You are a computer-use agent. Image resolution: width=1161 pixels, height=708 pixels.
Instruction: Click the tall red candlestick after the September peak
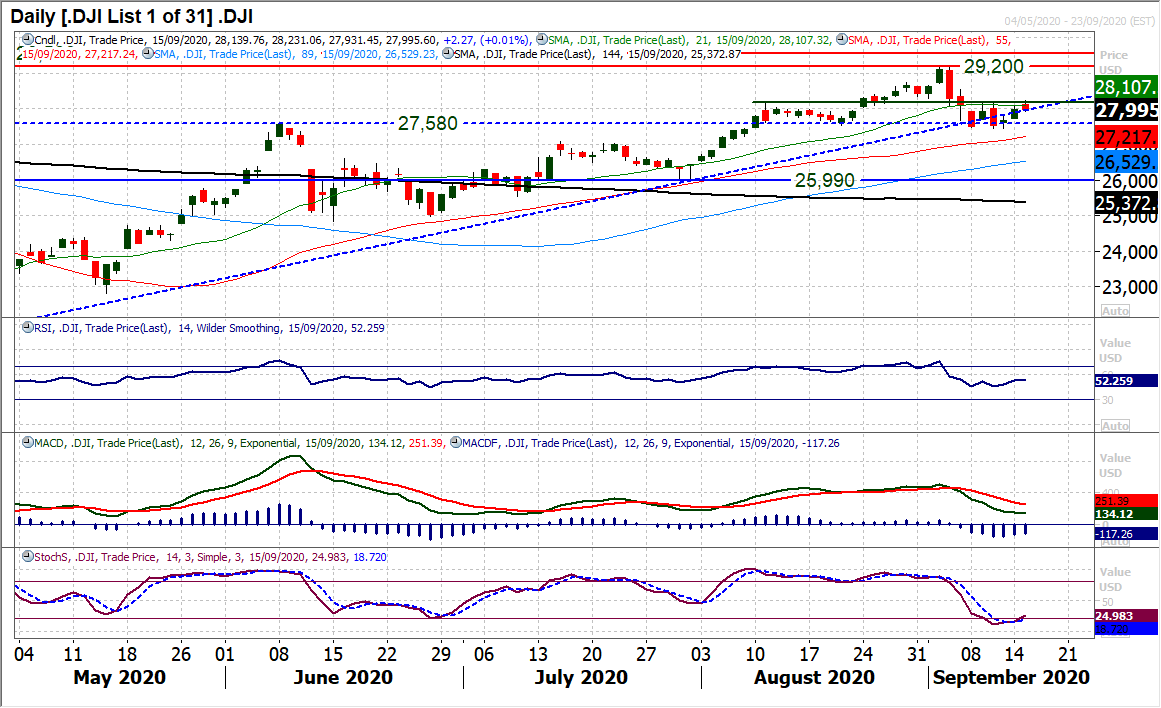pos(949,84)
